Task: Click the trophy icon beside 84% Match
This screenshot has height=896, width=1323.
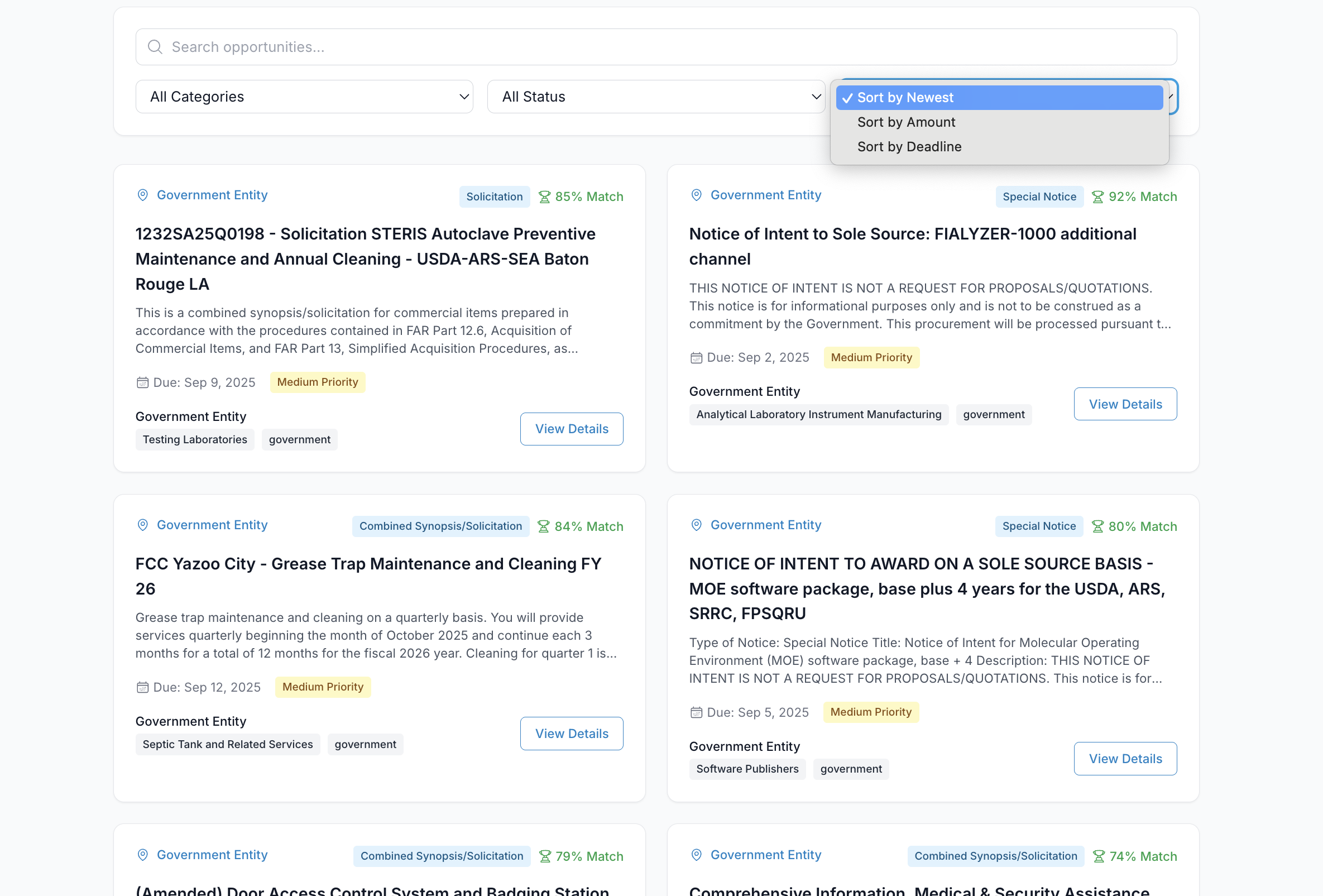Action: tap(545, 525)
